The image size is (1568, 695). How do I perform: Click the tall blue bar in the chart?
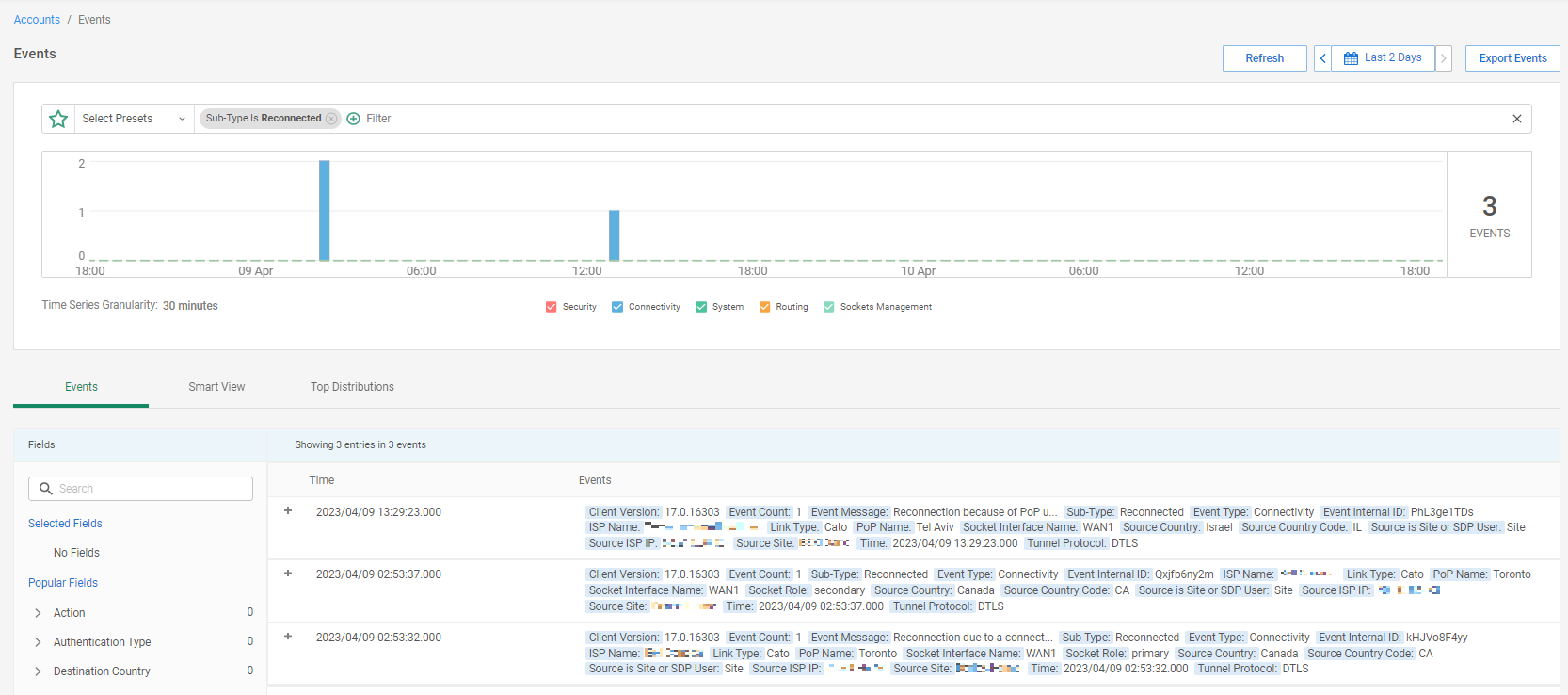(324, 210)
